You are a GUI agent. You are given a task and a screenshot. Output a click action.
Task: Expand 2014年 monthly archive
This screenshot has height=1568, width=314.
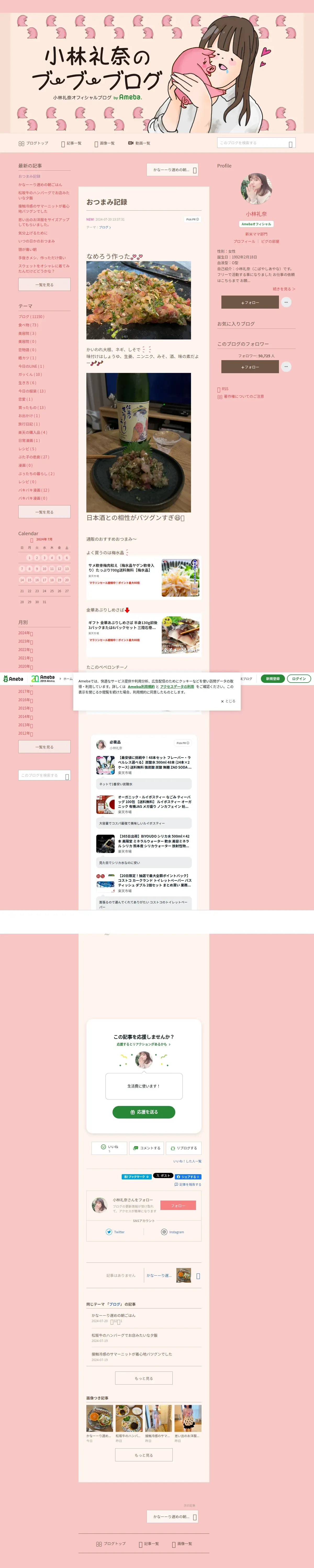[26, 716]
